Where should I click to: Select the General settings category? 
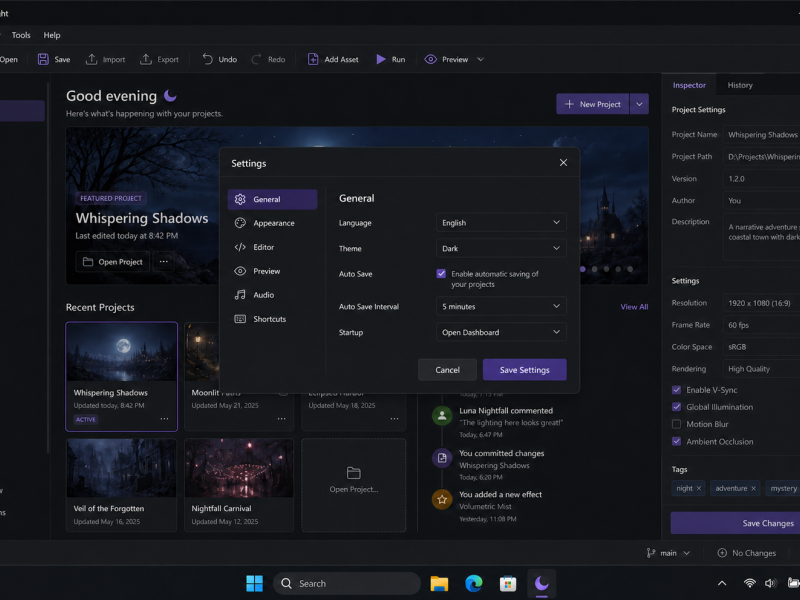(x=272, y=199)
